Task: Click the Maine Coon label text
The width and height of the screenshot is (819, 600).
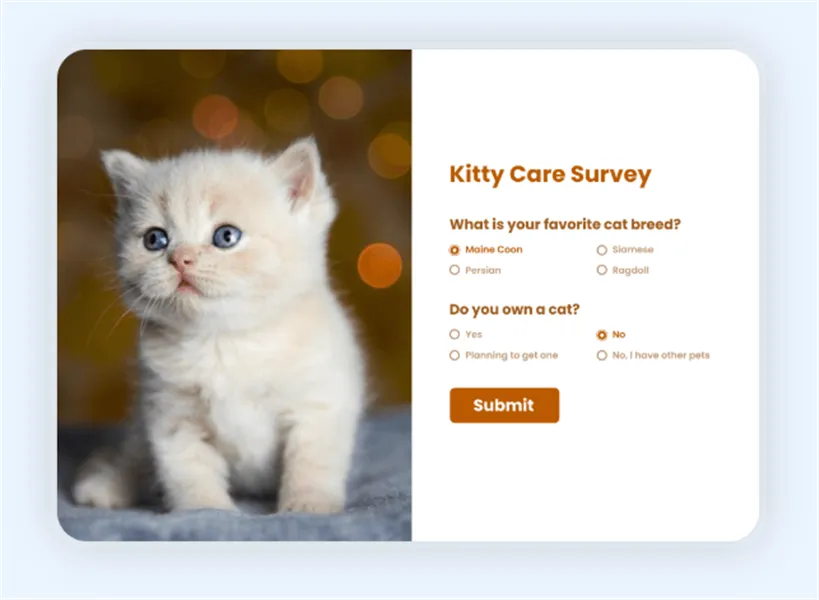Action: (494, 250)
